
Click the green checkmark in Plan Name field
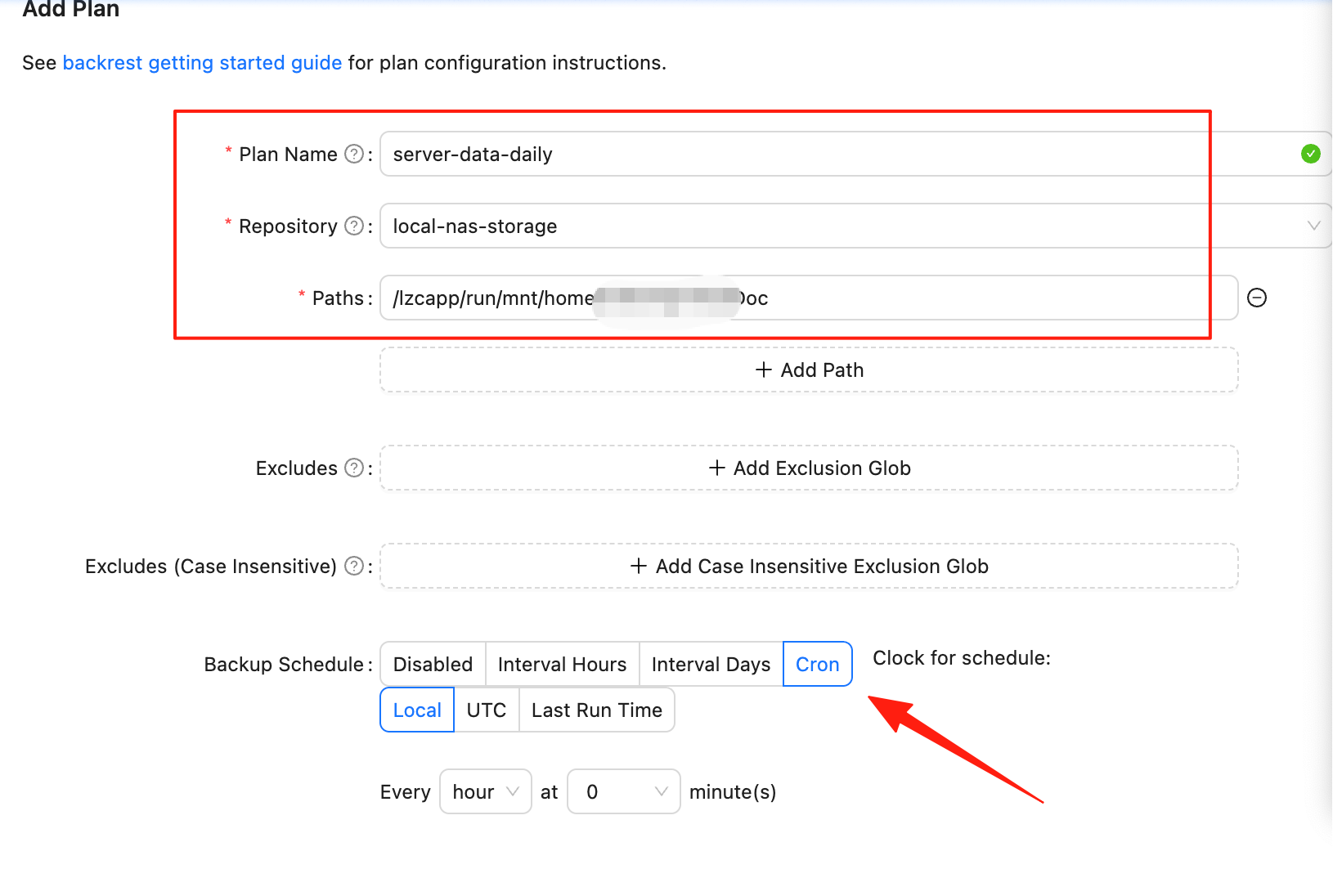[1311, 154]
